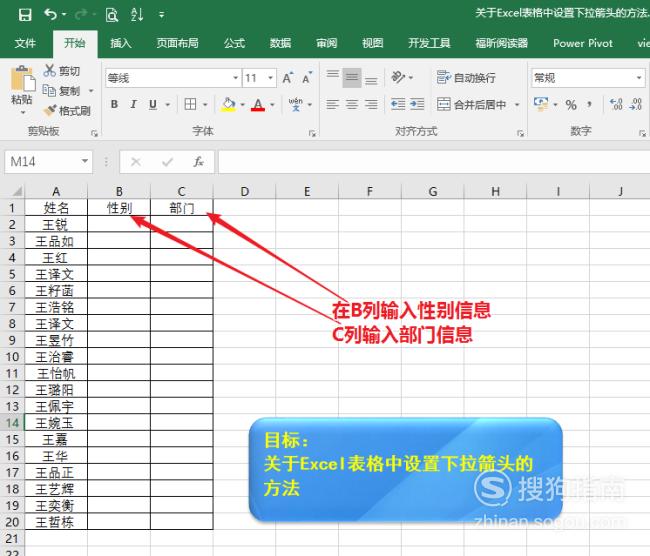
Task: Switch to the 数据 tab
Action: coord(281,43)
